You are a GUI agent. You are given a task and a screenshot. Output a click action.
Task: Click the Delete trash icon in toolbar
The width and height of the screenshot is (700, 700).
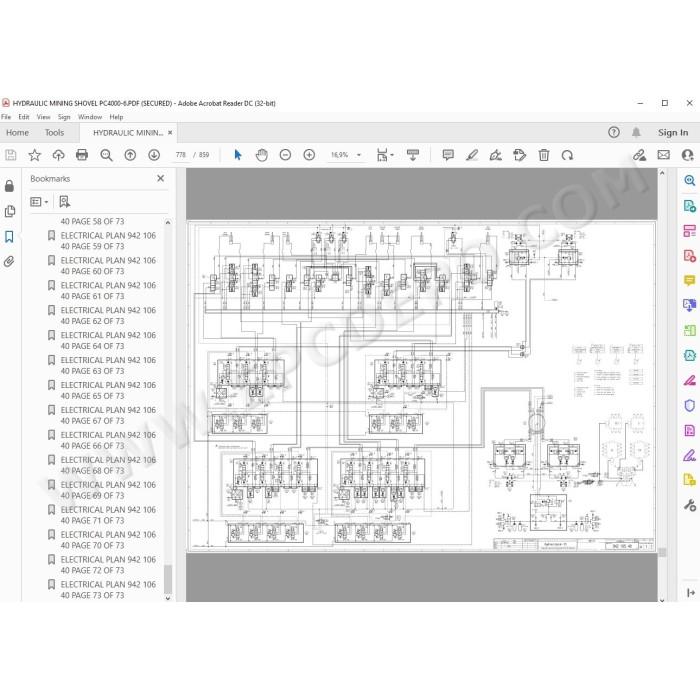[x=544, y=155]
